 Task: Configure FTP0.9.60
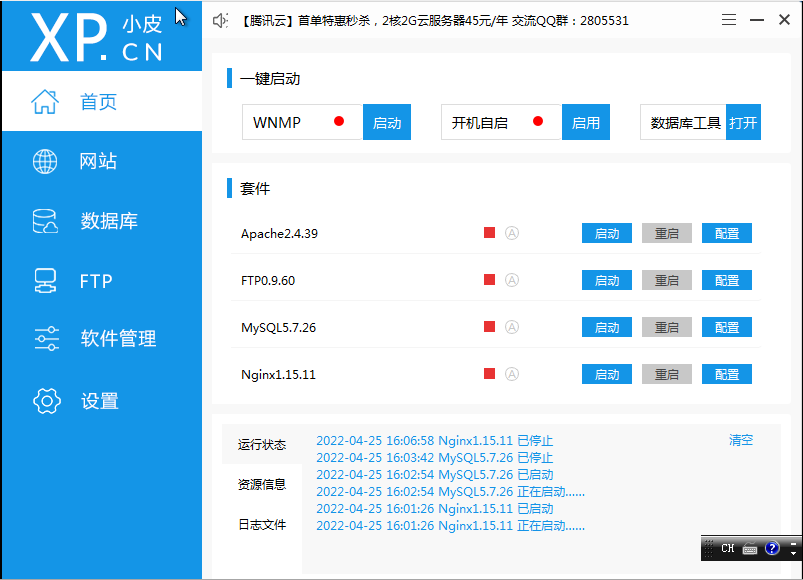click(727, 281)
